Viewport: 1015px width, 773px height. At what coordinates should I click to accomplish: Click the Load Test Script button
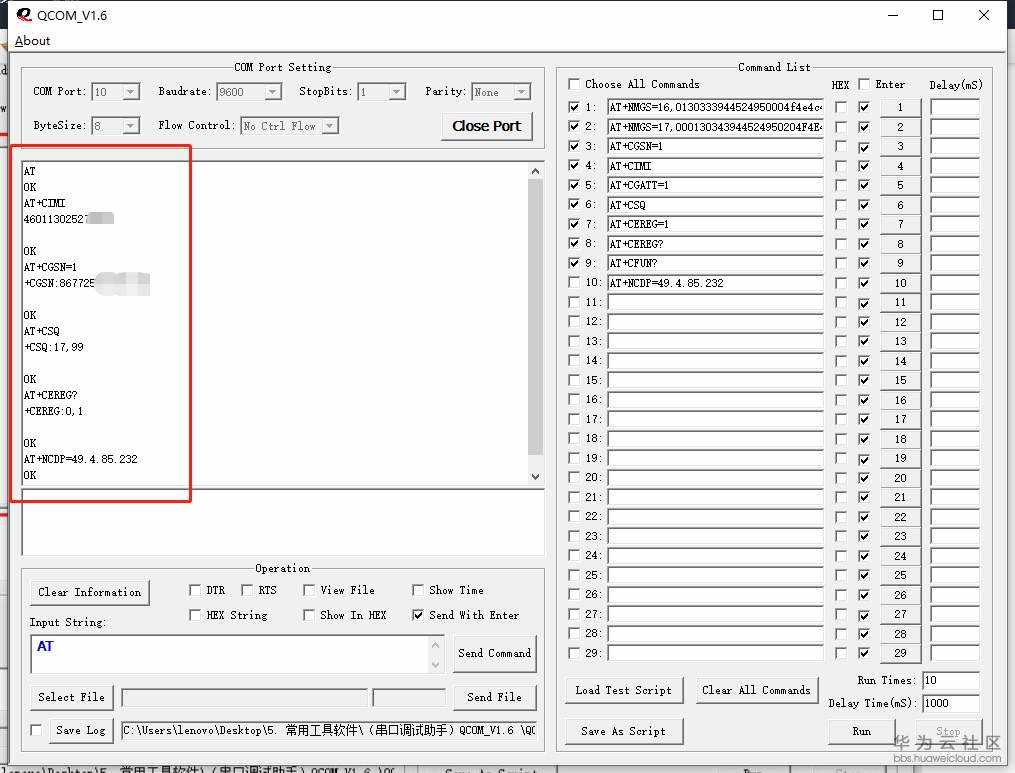pyautogui.click(x=623, y=690)
